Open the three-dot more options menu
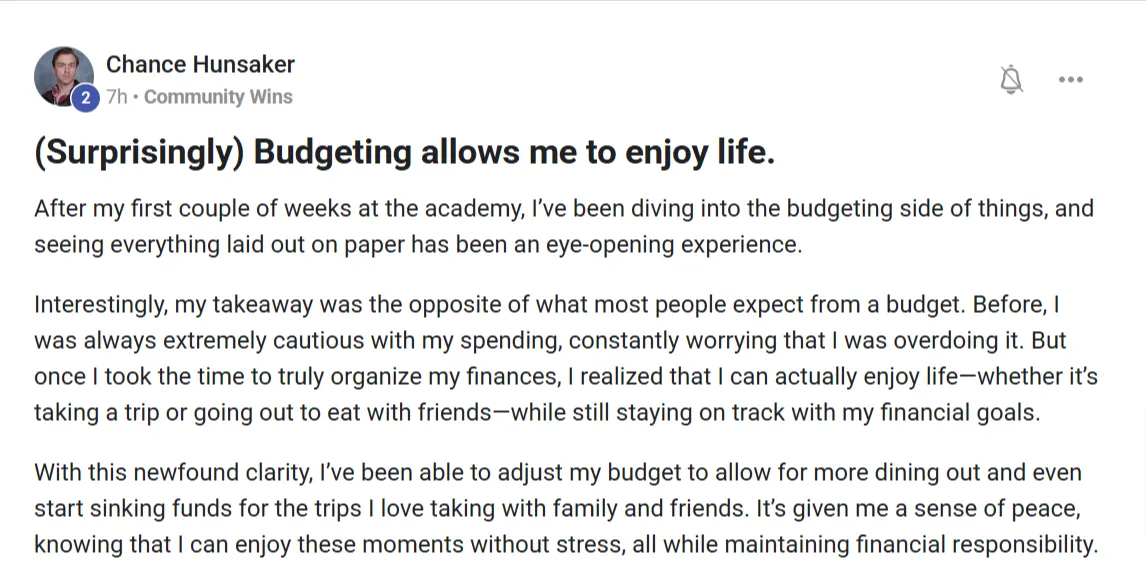Image resolution: width=1146 pixels, height=579 pixels. (x=1071, y=80)
